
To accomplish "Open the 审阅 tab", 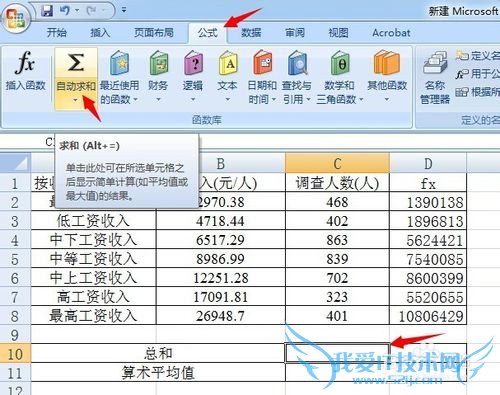I will (x=295, y=33).
